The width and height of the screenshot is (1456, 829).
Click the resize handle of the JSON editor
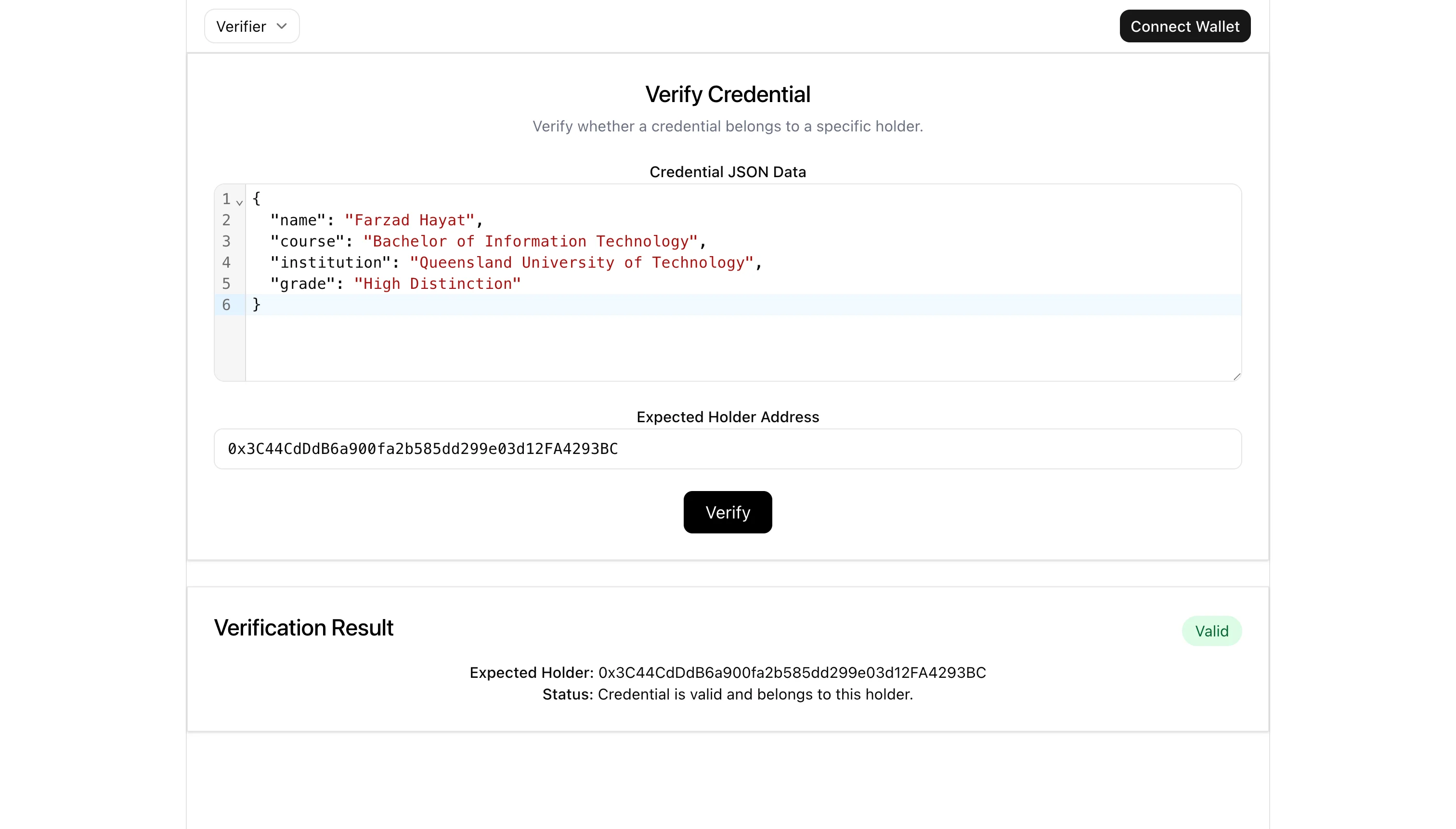(1236, 376)
